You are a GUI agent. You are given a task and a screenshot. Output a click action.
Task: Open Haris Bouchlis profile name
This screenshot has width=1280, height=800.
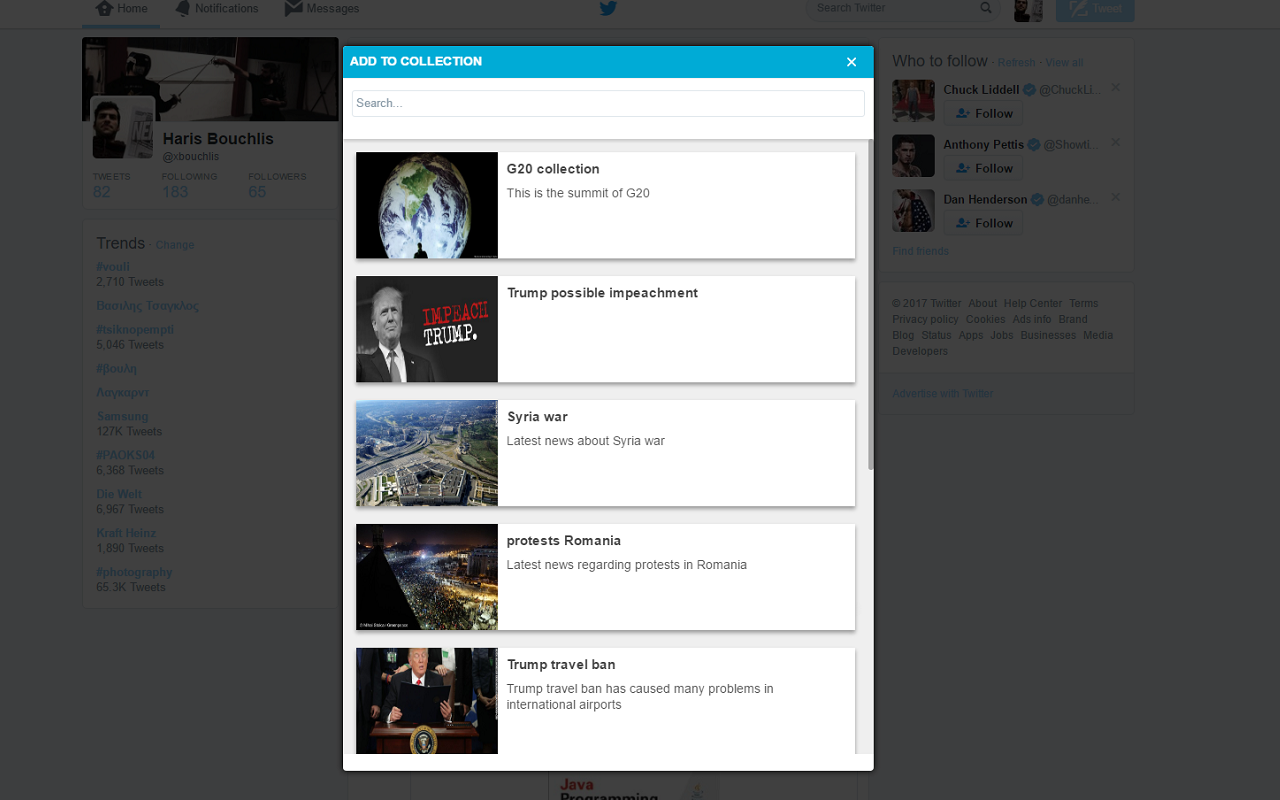(218, 139)
